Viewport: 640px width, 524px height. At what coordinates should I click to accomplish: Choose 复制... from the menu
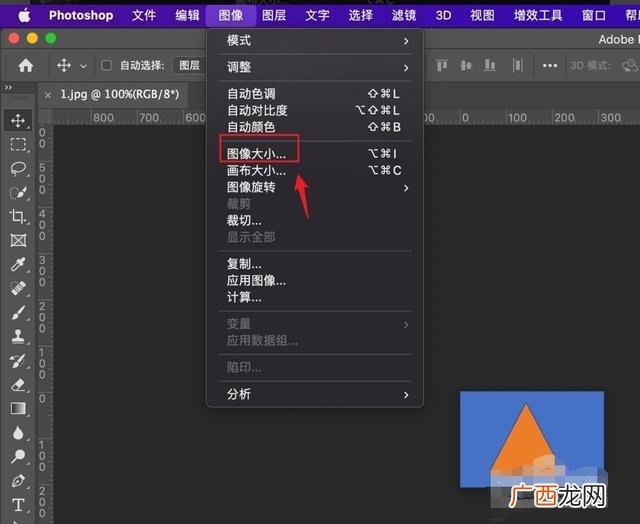tap(315, 264)
